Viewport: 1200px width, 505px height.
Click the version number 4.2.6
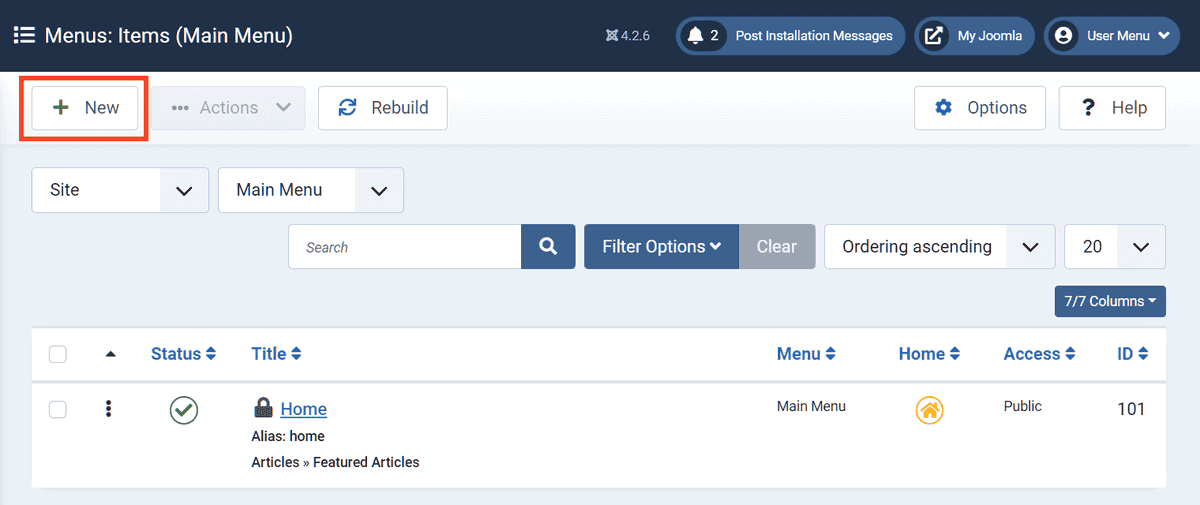(636, 36)
